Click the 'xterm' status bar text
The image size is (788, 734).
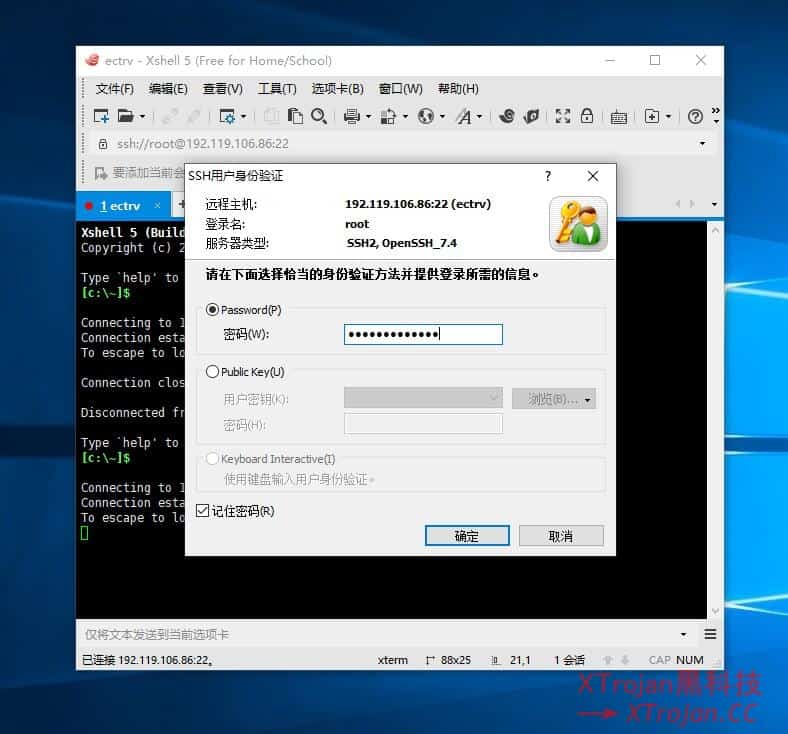click(392, 660)
